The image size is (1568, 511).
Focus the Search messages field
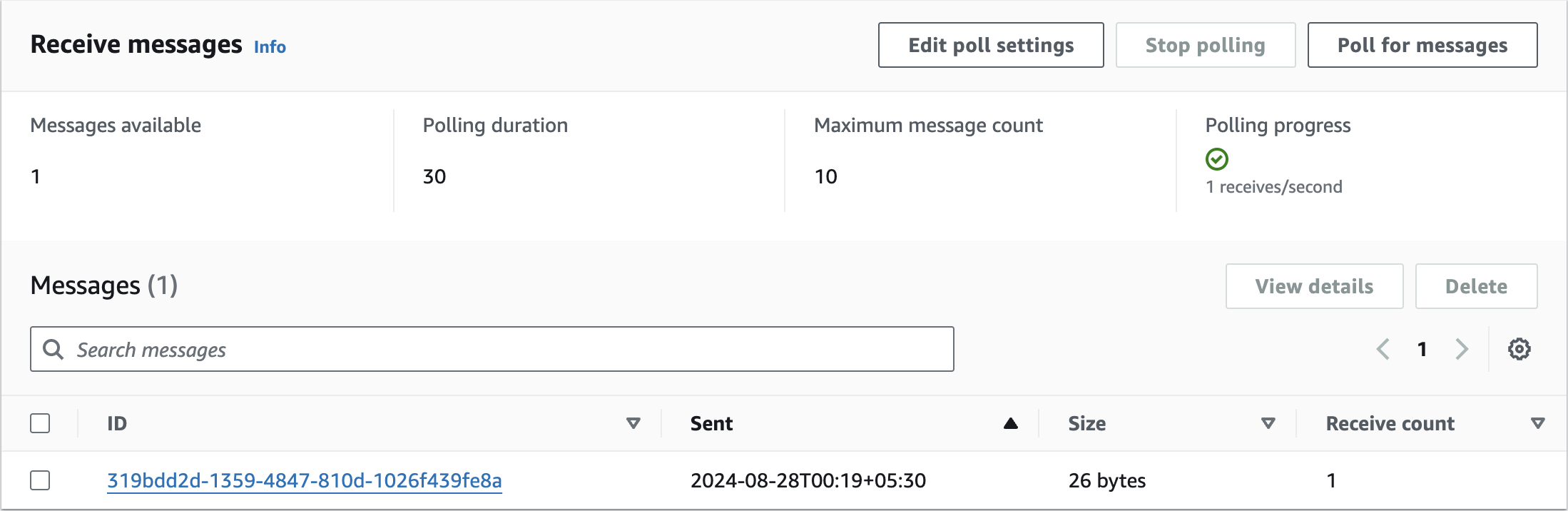tap(499, 349)
